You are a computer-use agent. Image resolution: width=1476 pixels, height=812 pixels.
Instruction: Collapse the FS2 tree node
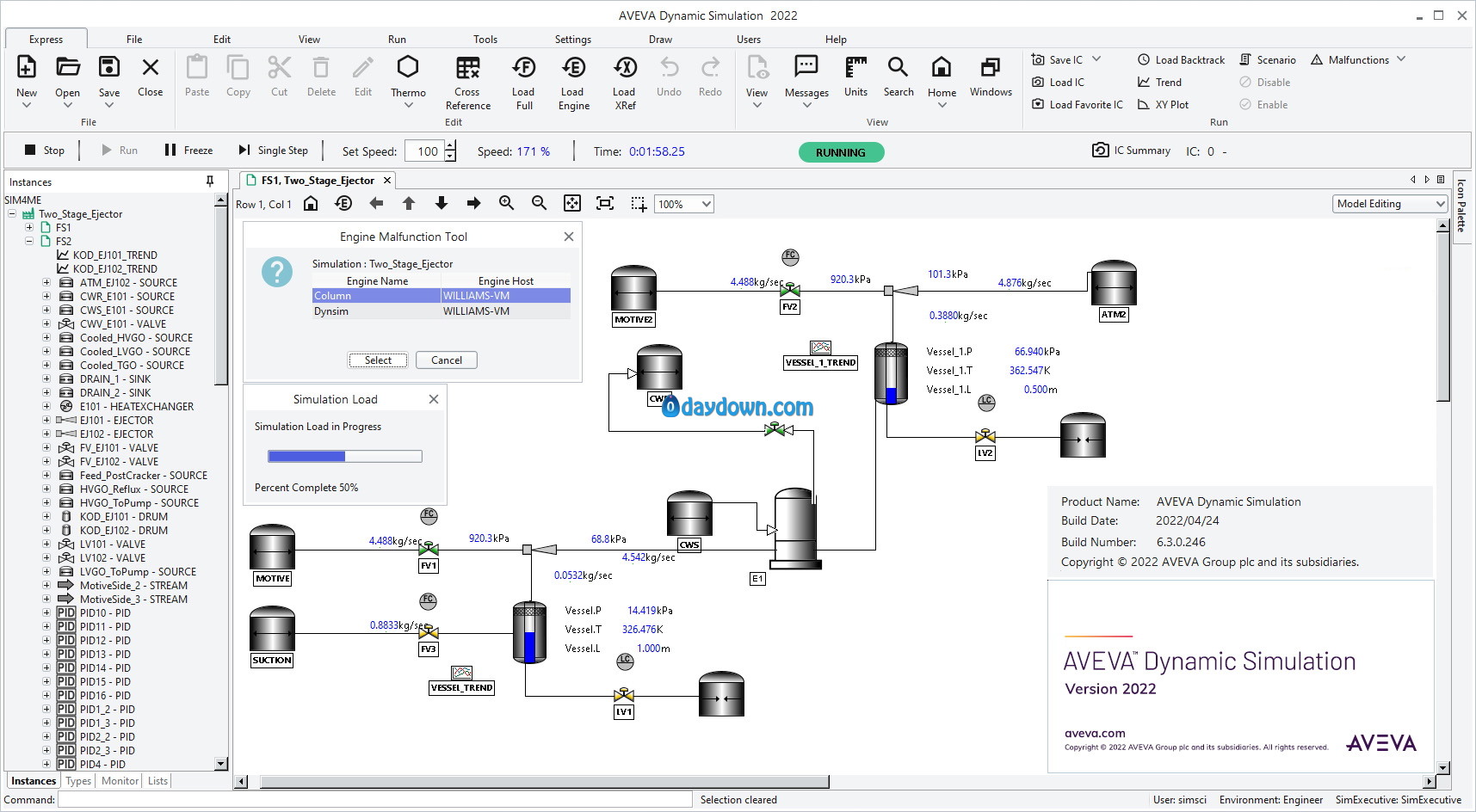coord(29,242)
